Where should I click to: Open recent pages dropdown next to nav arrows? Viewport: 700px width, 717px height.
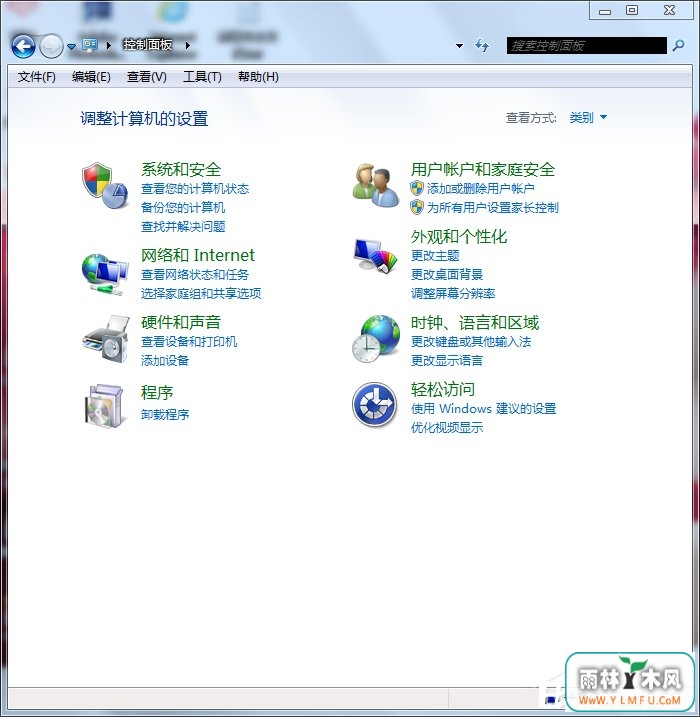click(x=71, y=46)
